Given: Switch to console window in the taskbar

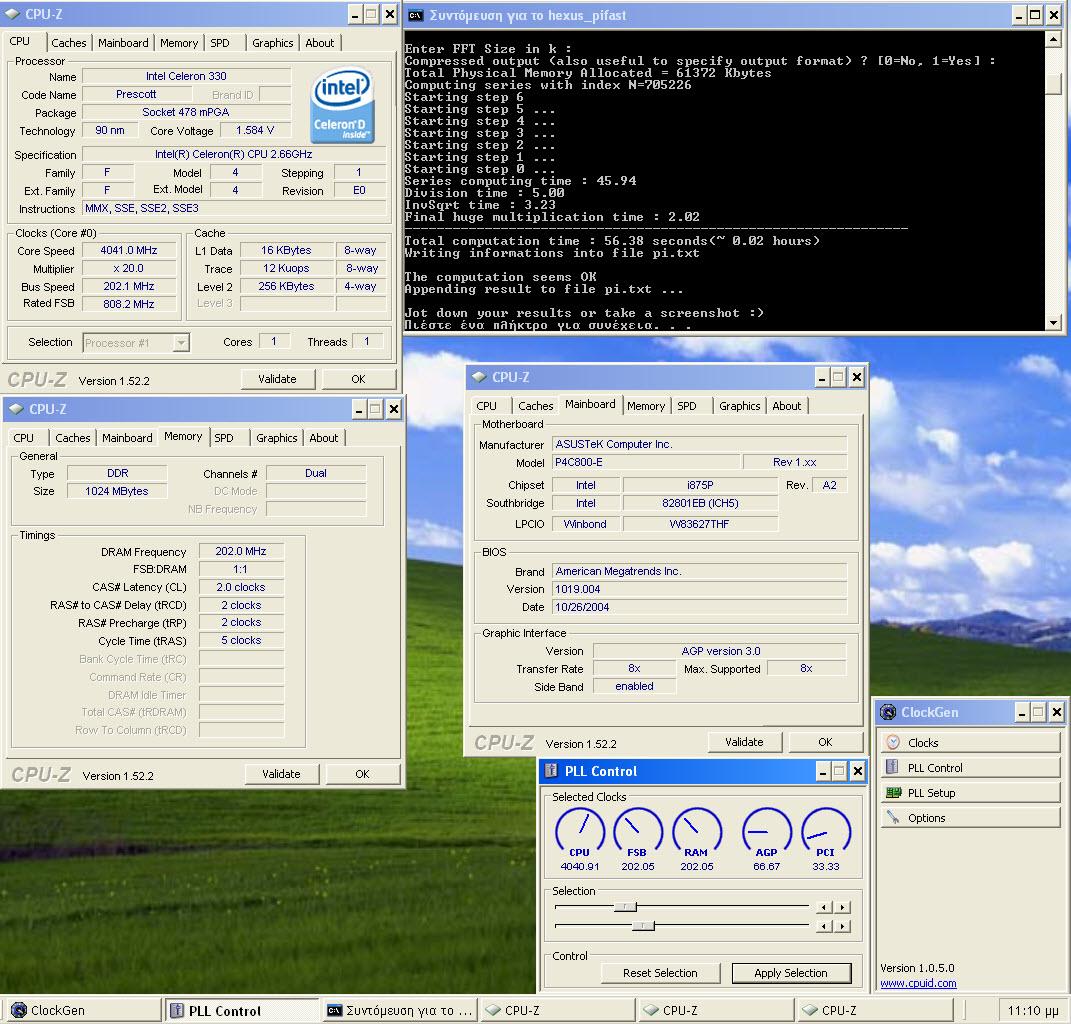Looking at the screenshot, I should click(x=400, y=1010).
